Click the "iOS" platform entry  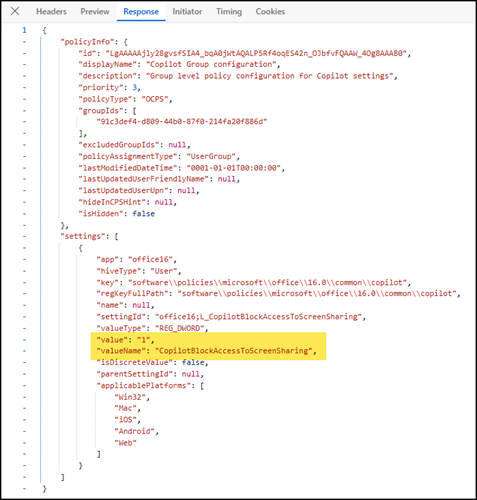(x=126, y=420)
